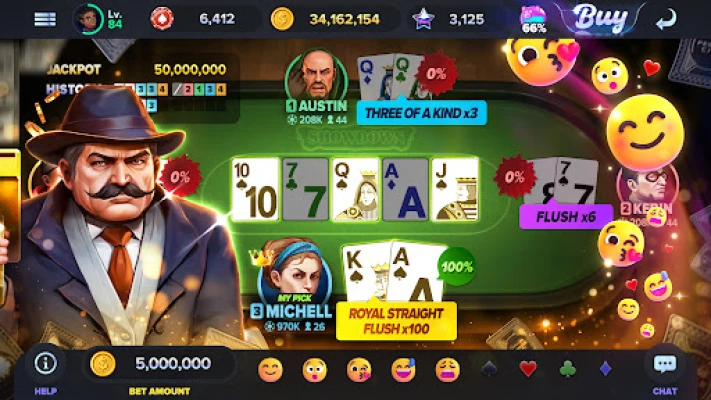Tap the purple star points icon
Screen dimensions: 711x400
pyautogui.click(x=423, y=19)
